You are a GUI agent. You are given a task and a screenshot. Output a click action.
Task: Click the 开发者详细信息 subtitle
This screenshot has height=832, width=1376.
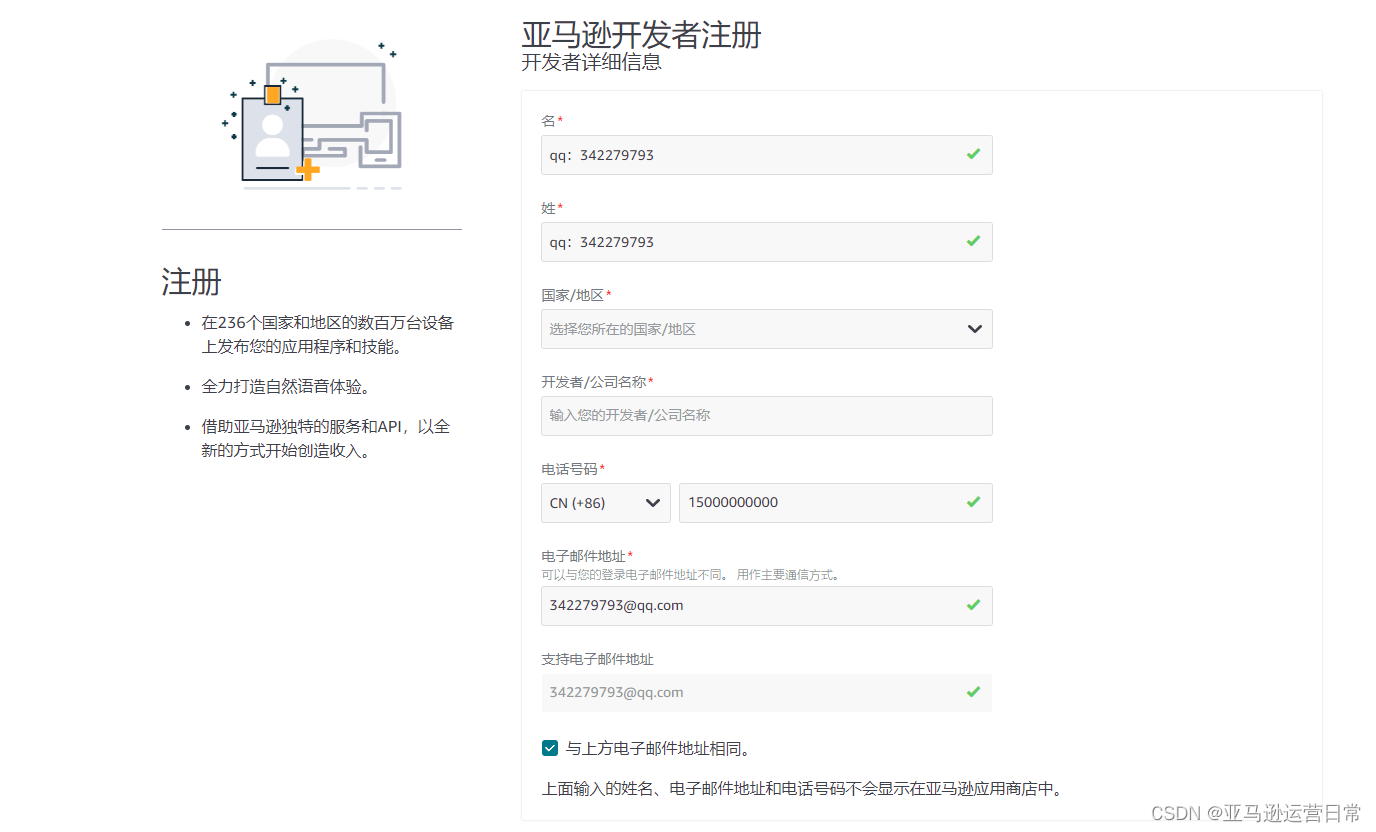click(x=591, y=62)
